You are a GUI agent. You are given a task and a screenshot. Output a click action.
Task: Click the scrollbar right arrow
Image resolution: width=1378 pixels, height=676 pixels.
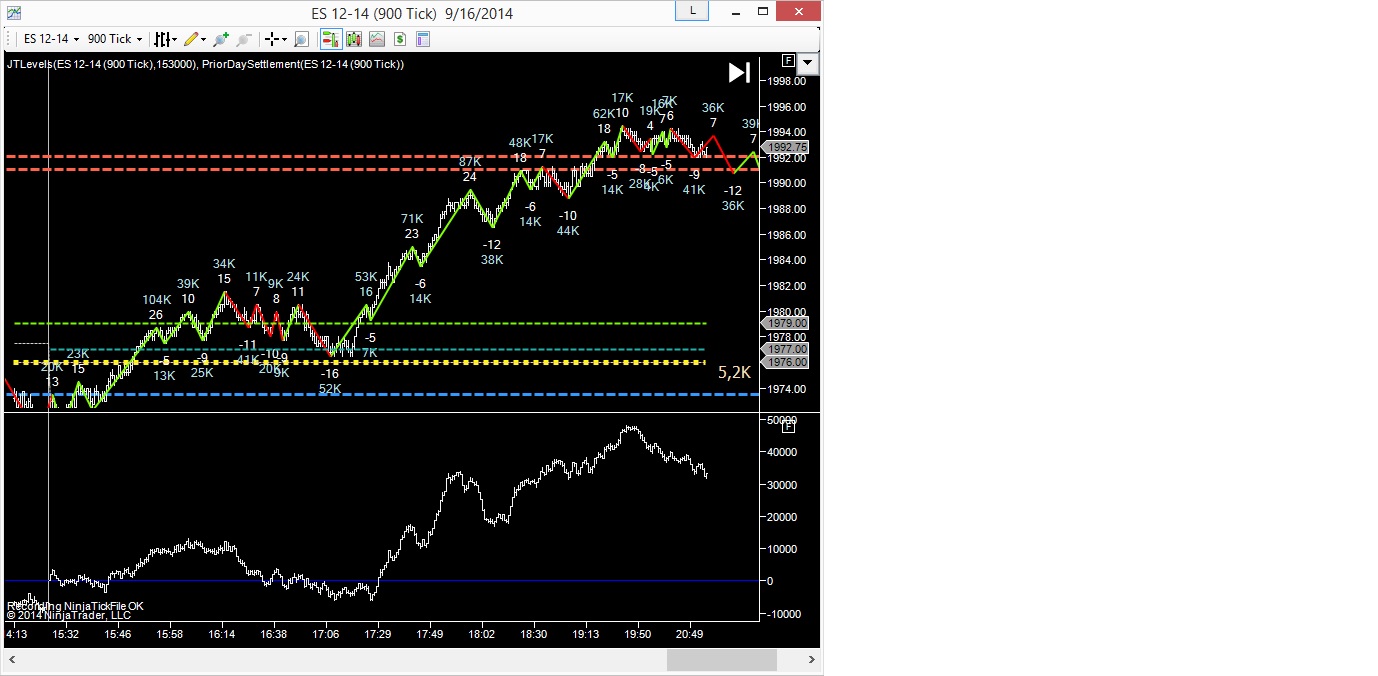813,660
